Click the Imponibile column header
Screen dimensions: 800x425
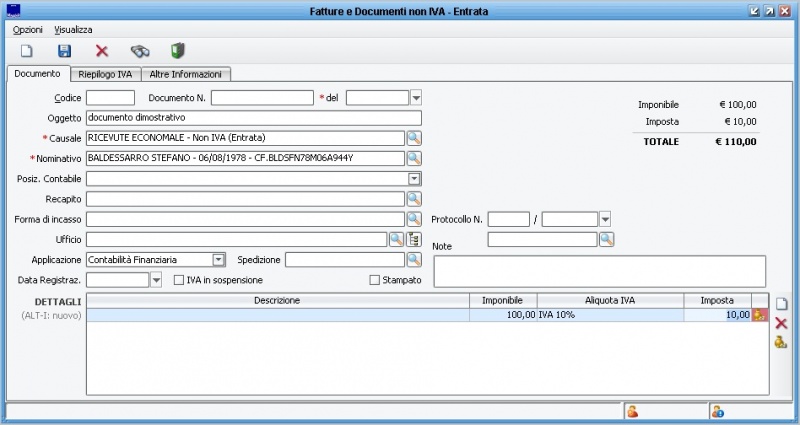pyautogui.click(x=503, y=301)
